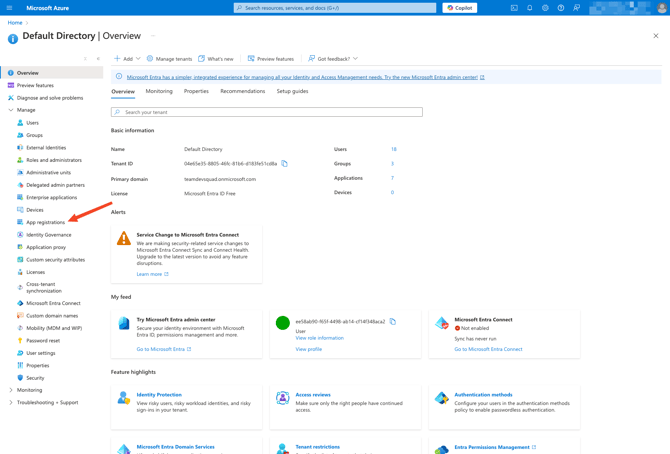Switch to the Recommendations tab

coord(242,91)
